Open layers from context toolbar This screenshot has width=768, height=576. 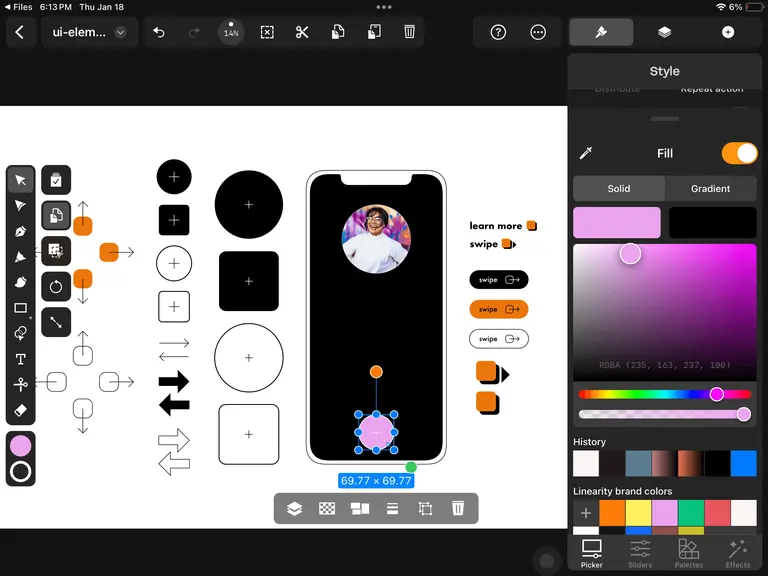coord(294,509)
